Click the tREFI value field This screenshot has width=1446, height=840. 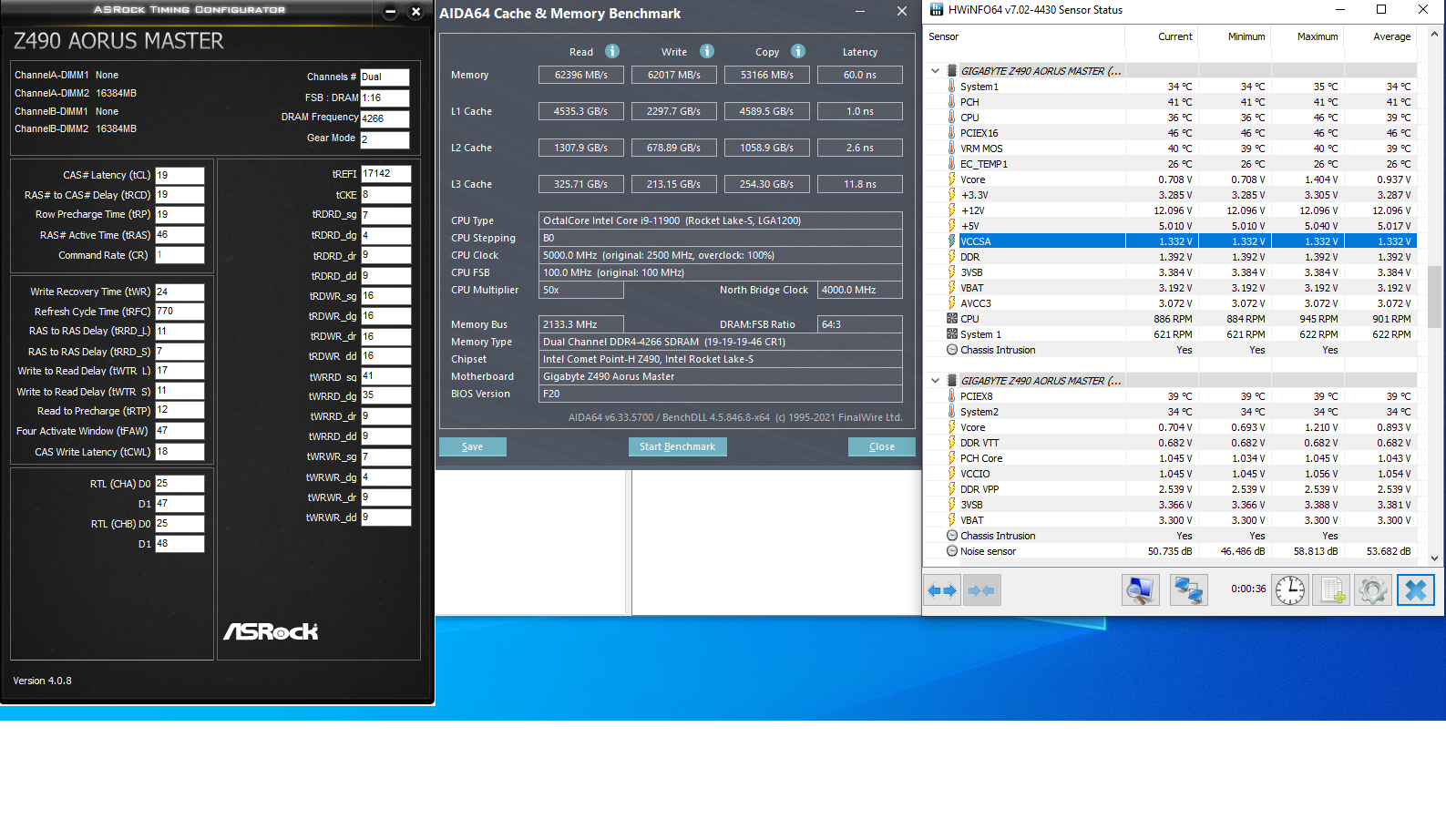point(386,173)
